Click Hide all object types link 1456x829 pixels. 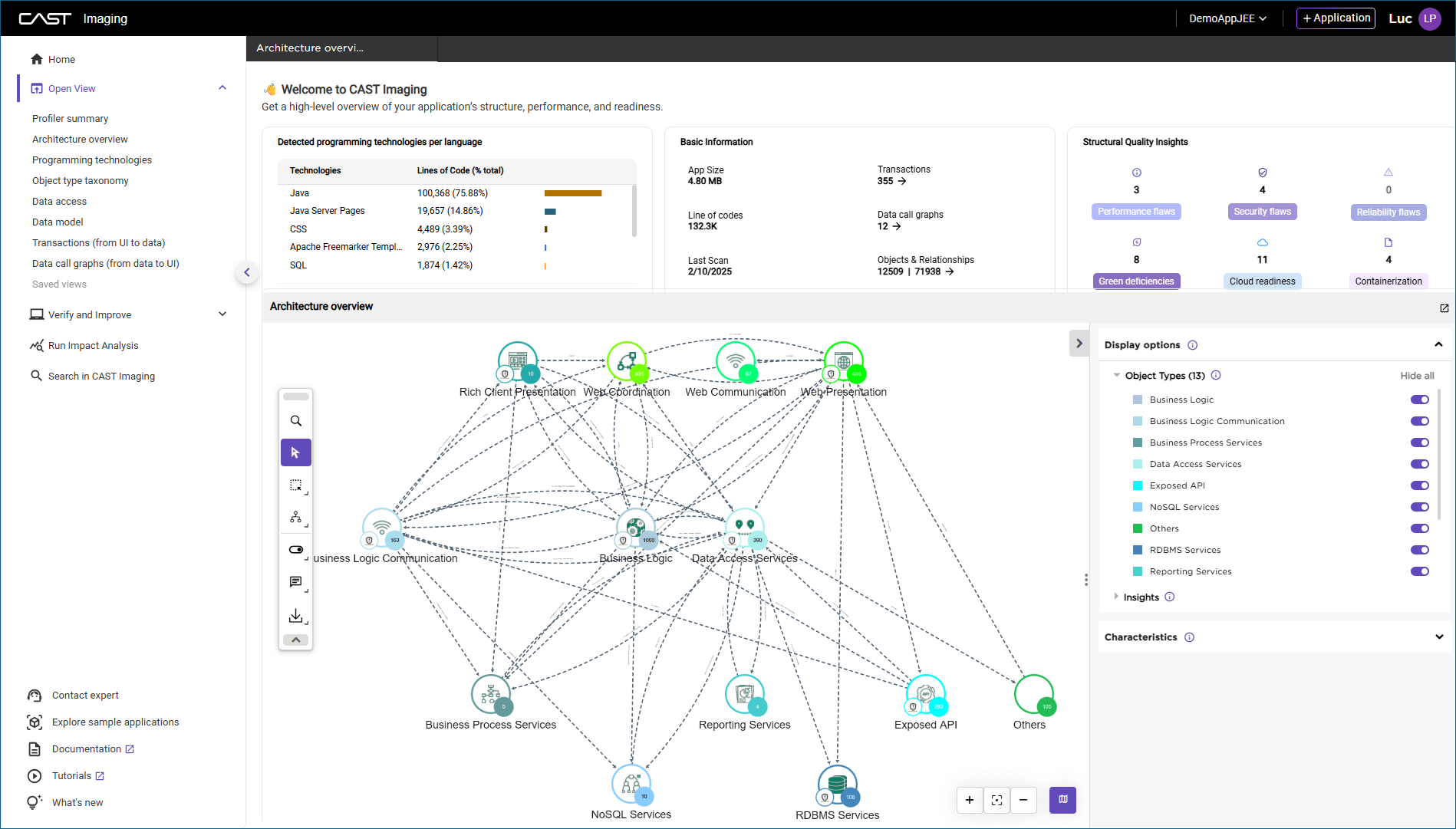click(1417, 376)
